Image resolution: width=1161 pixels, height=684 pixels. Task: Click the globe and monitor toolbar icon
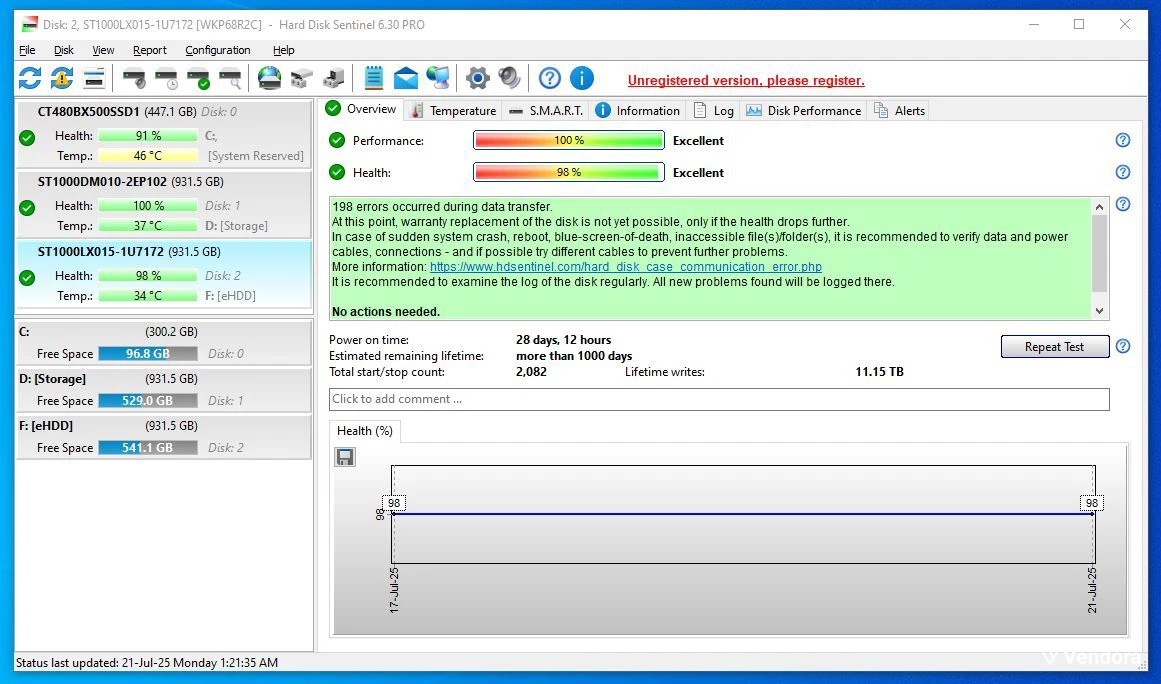(x=438, y=78)
